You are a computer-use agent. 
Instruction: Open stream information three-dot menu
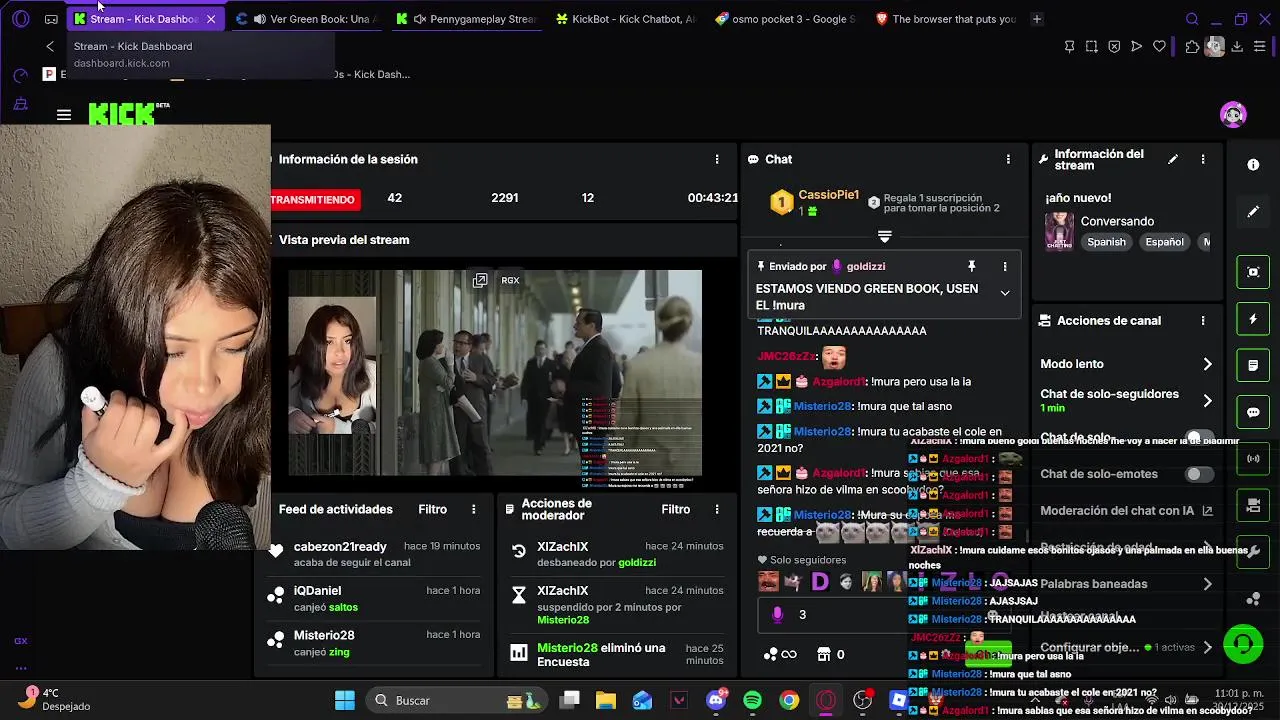tap(1203, 159)
